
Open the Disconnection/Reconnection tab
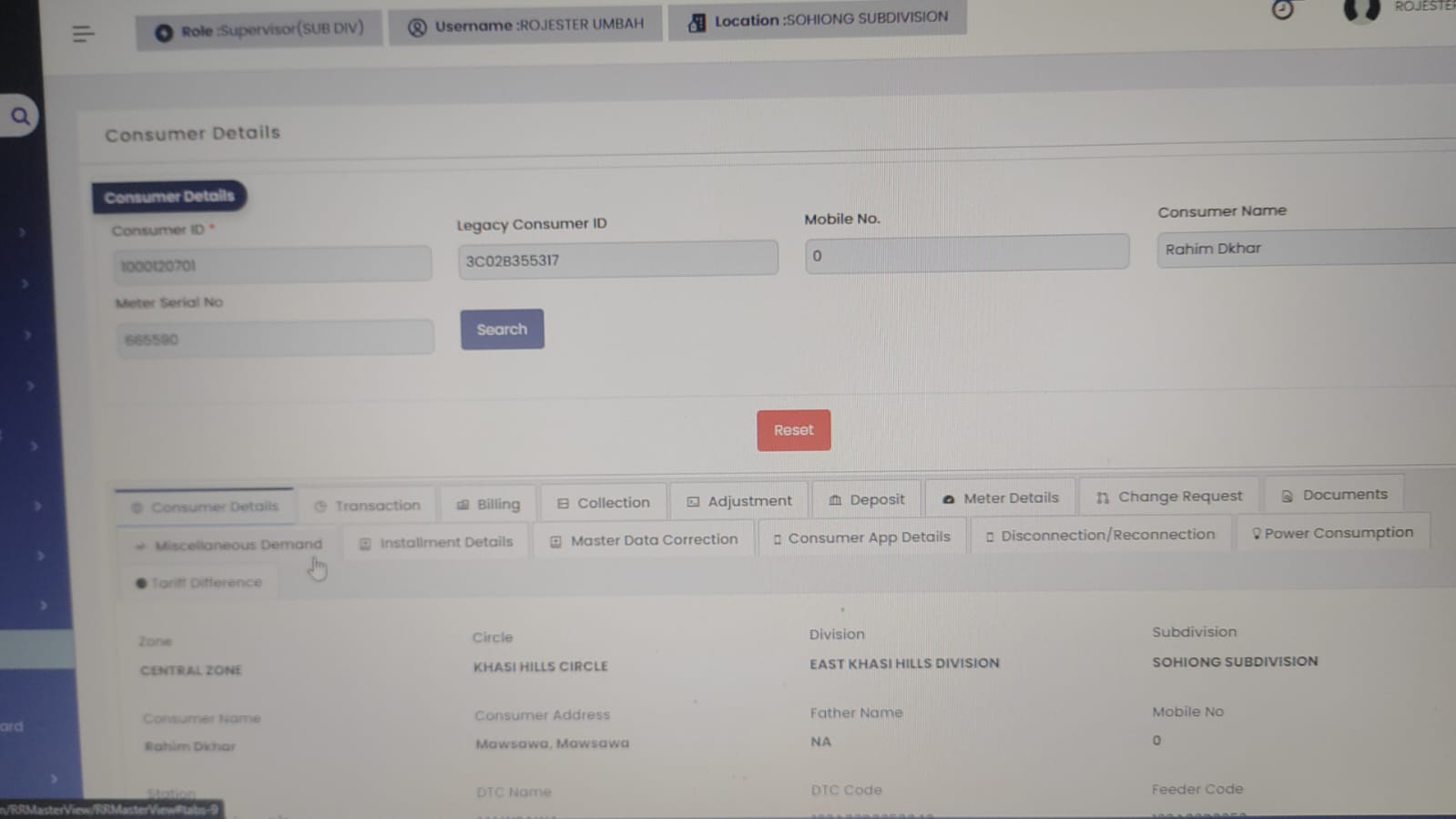point(1100,535)
